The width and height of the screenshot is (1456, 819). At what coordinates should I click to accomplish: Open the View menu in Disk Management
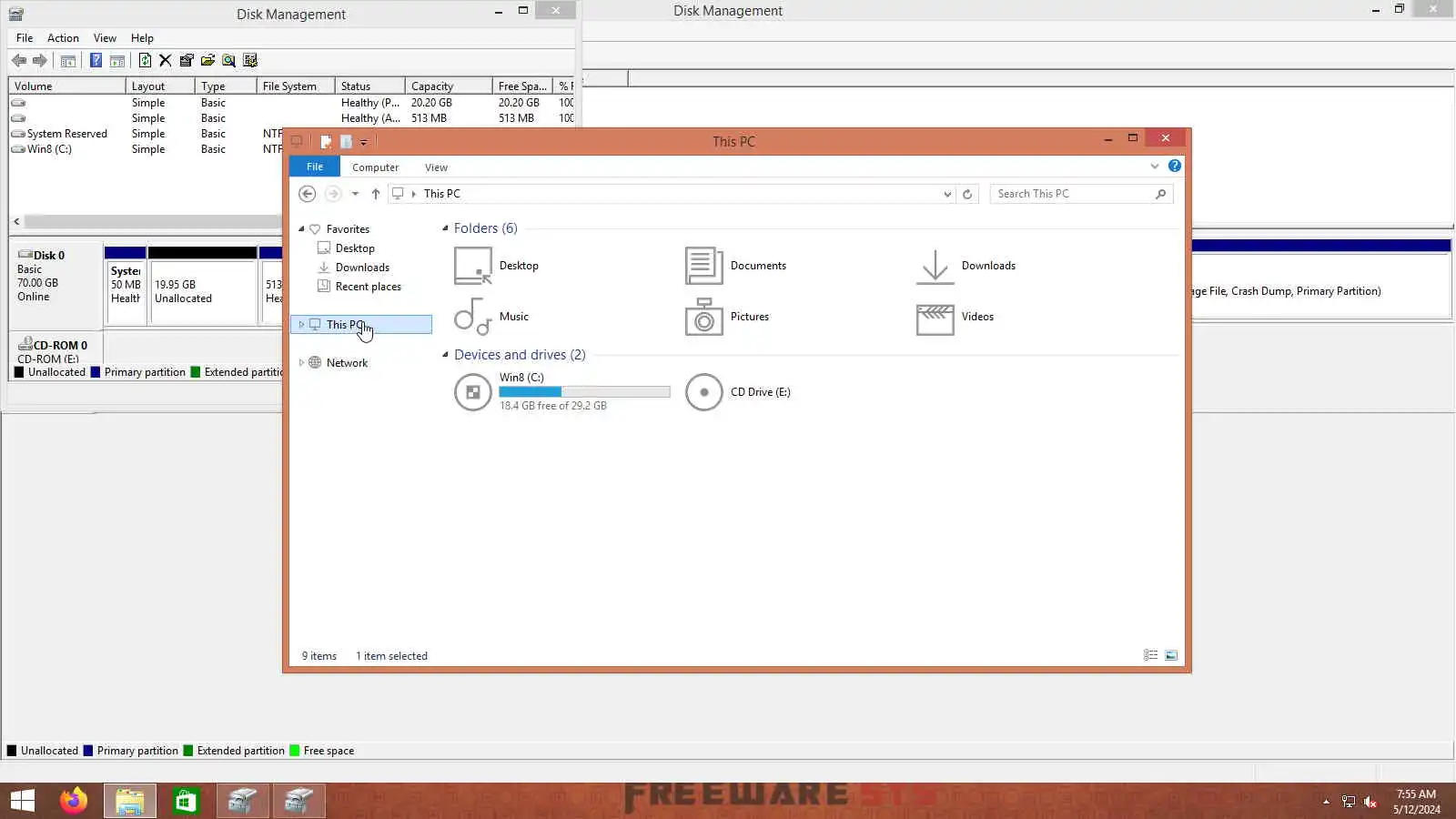click(x=105, y=38)
